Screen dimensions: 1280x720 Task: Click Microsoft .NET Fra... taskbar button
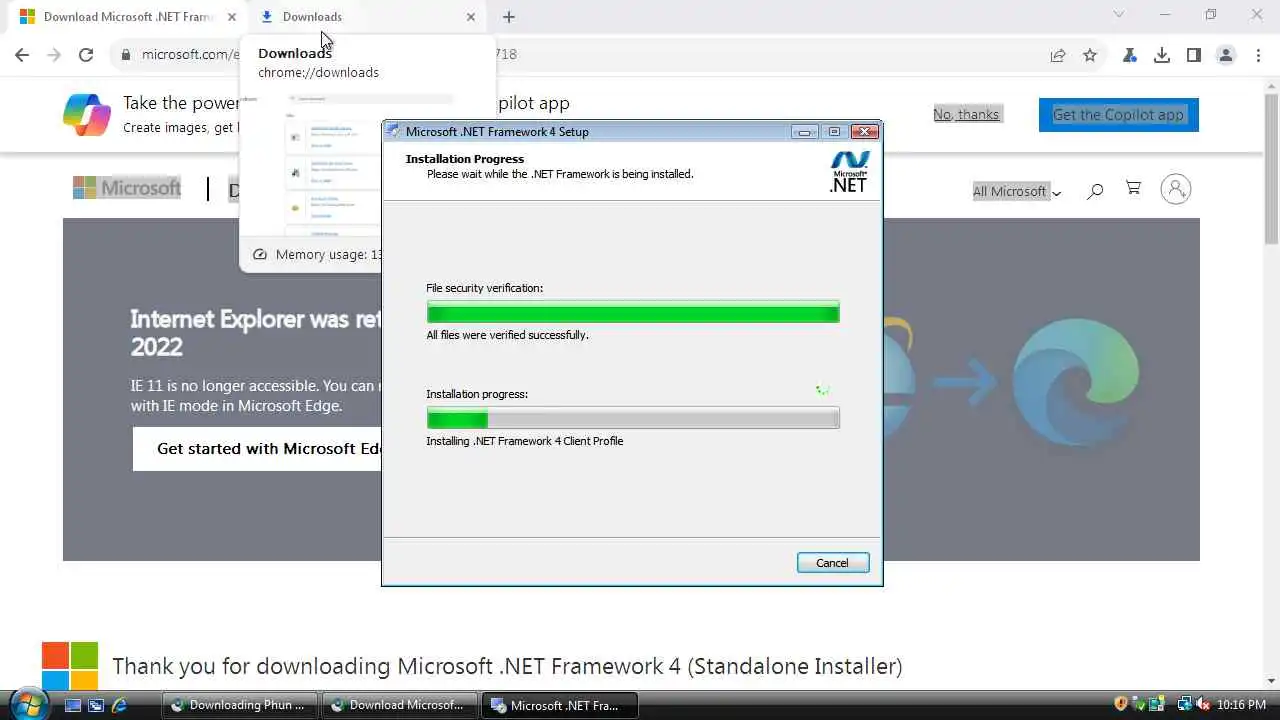click(x=560, y=705)
